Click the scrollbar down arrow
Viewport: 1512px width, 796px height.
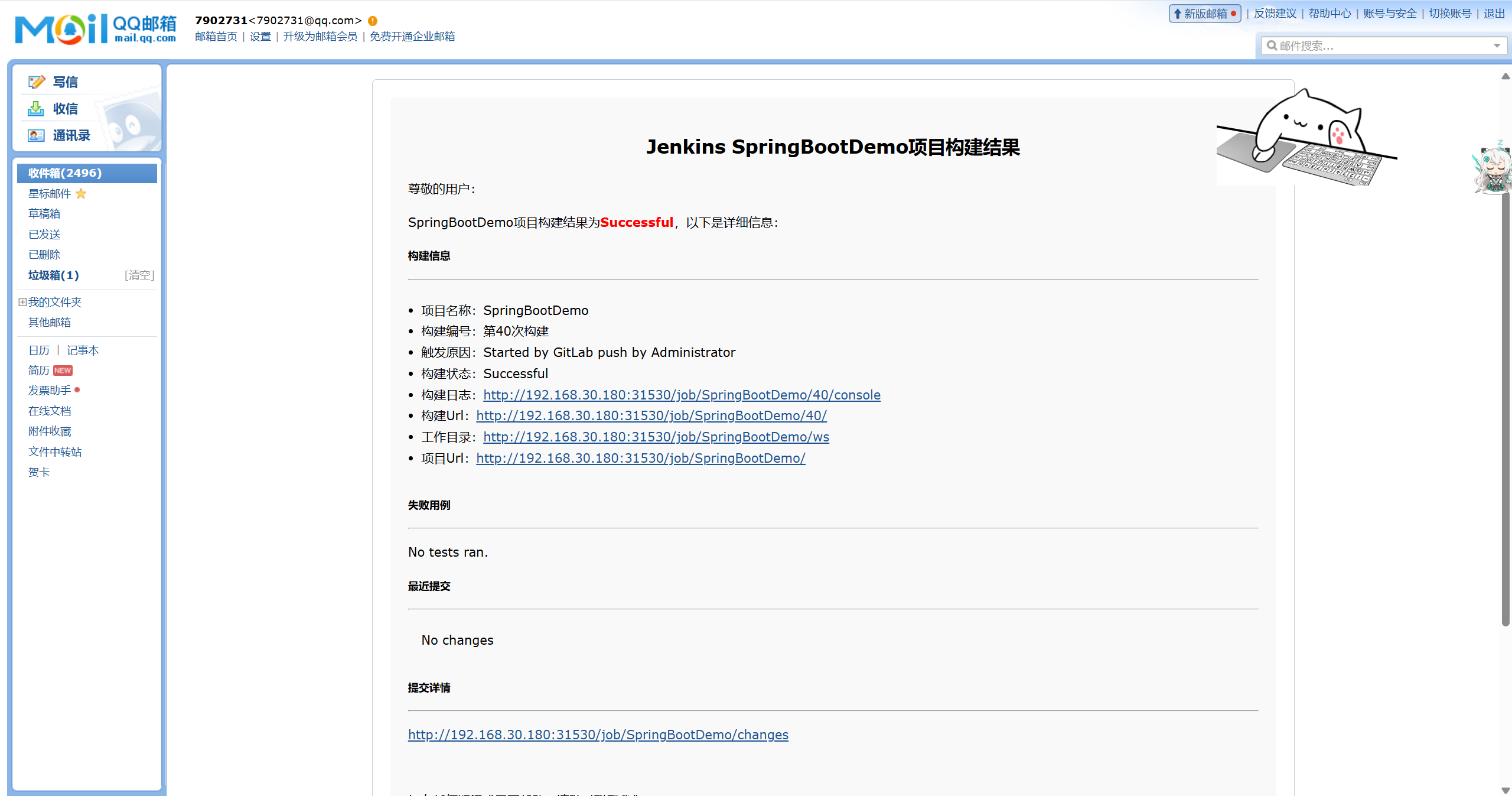tap(1506, 790)
